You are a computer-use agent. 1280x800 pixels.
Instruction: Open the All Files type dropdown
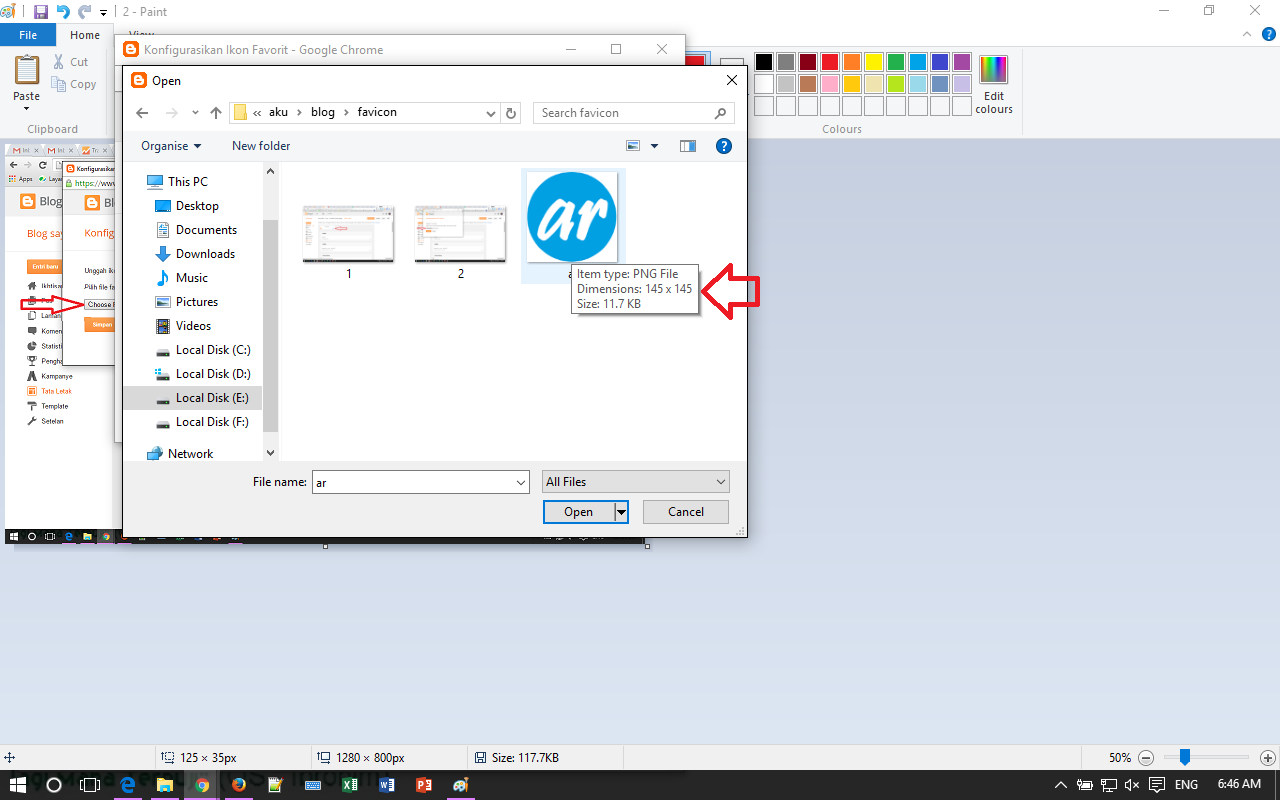point(636,482)
